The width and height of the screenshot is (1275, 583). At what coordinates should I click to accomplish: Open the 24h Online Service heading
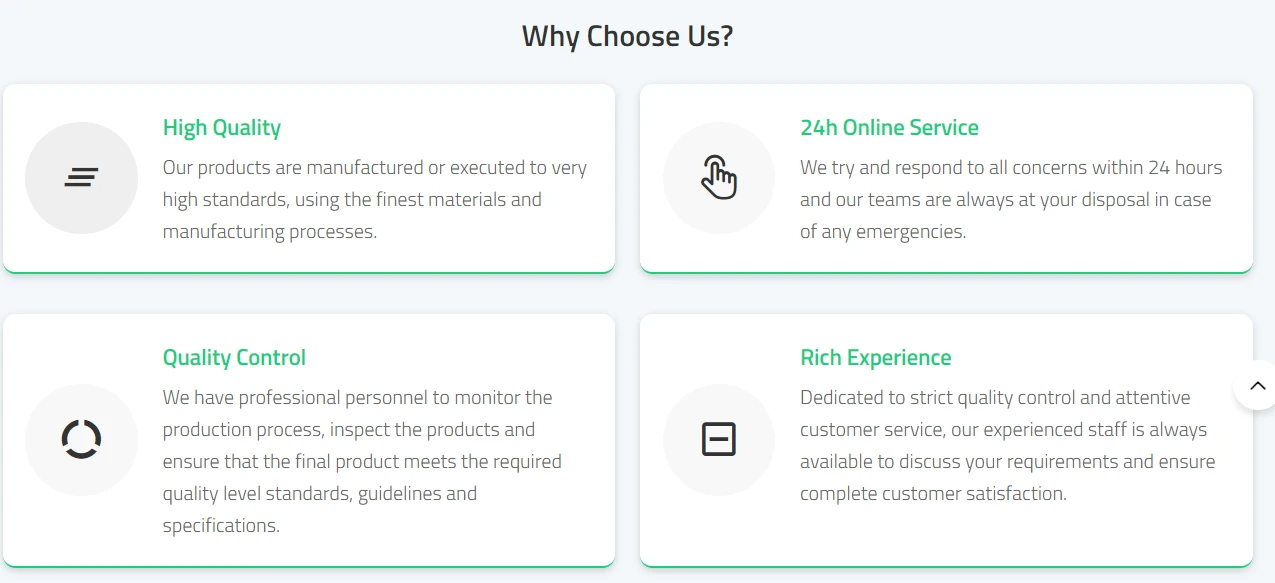pyautogui.click(x=889, y=128)
